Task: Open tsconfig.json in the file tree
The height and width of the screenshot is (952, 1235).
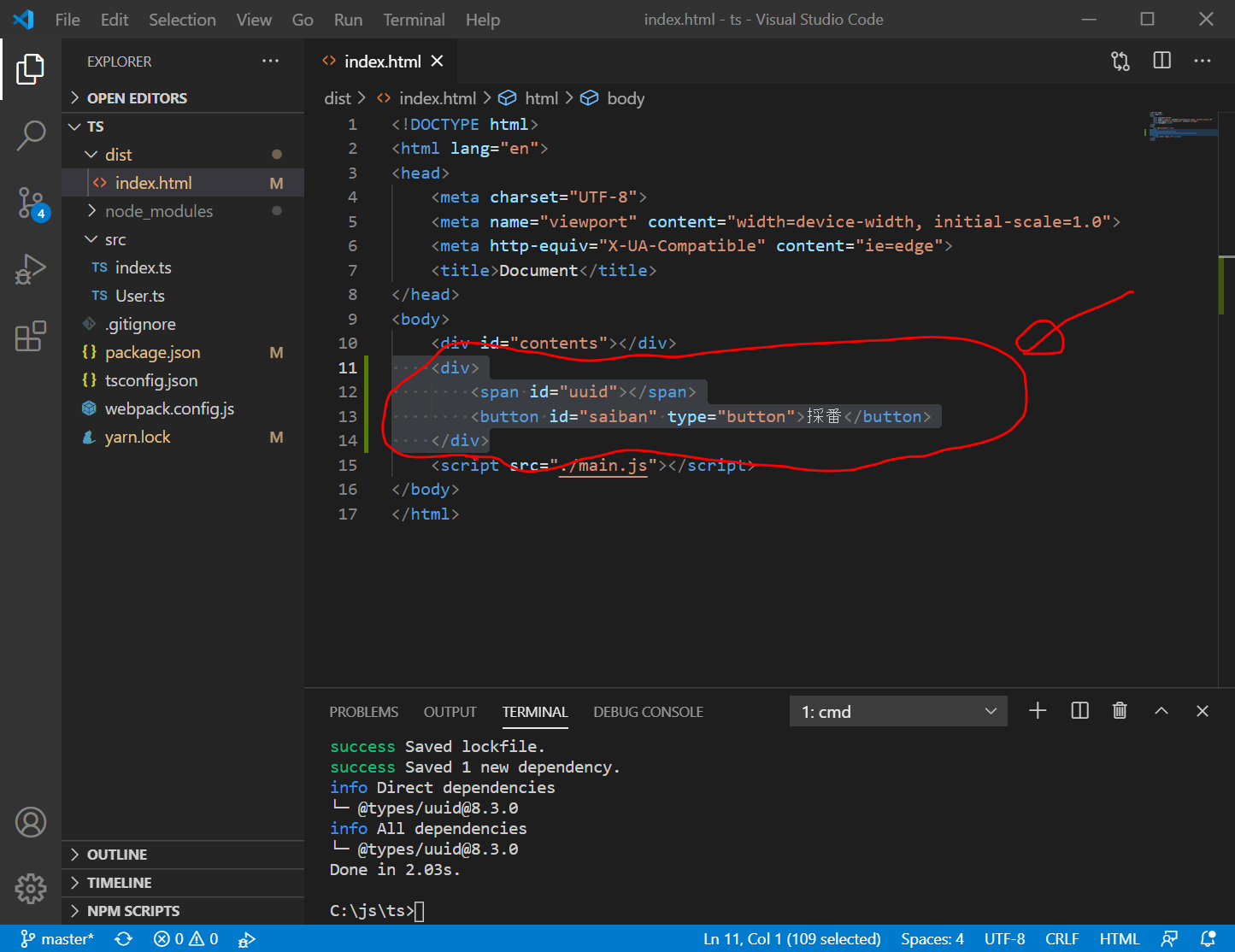Action: coord(183,380)
